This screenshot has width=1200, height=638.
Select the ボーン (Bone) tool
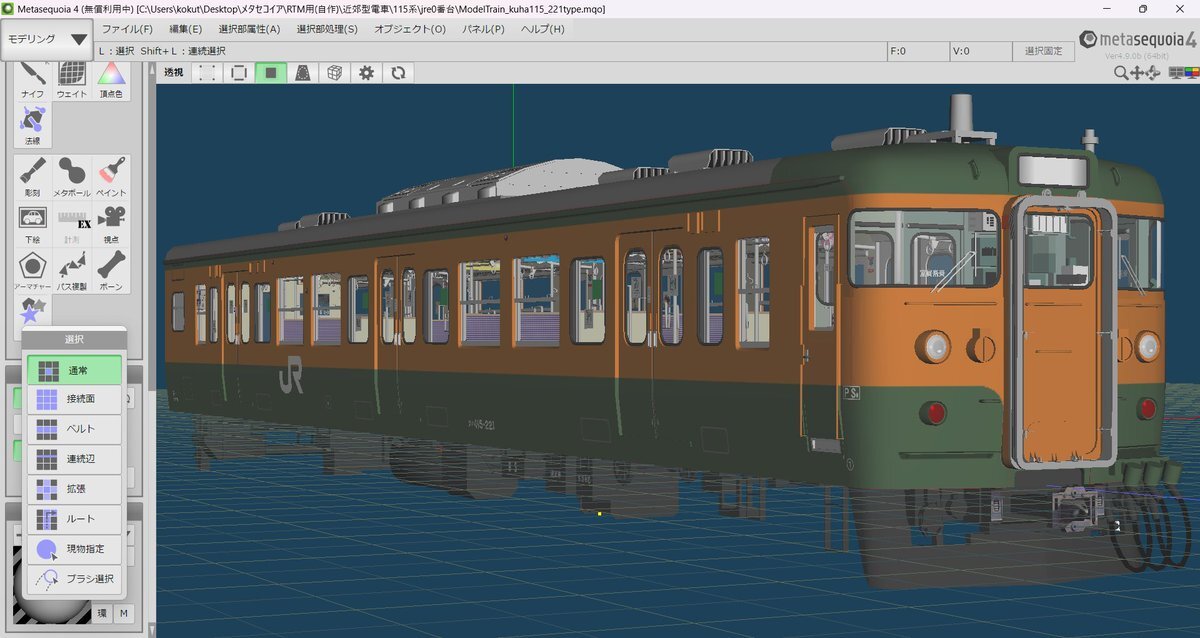pos(111,271)
